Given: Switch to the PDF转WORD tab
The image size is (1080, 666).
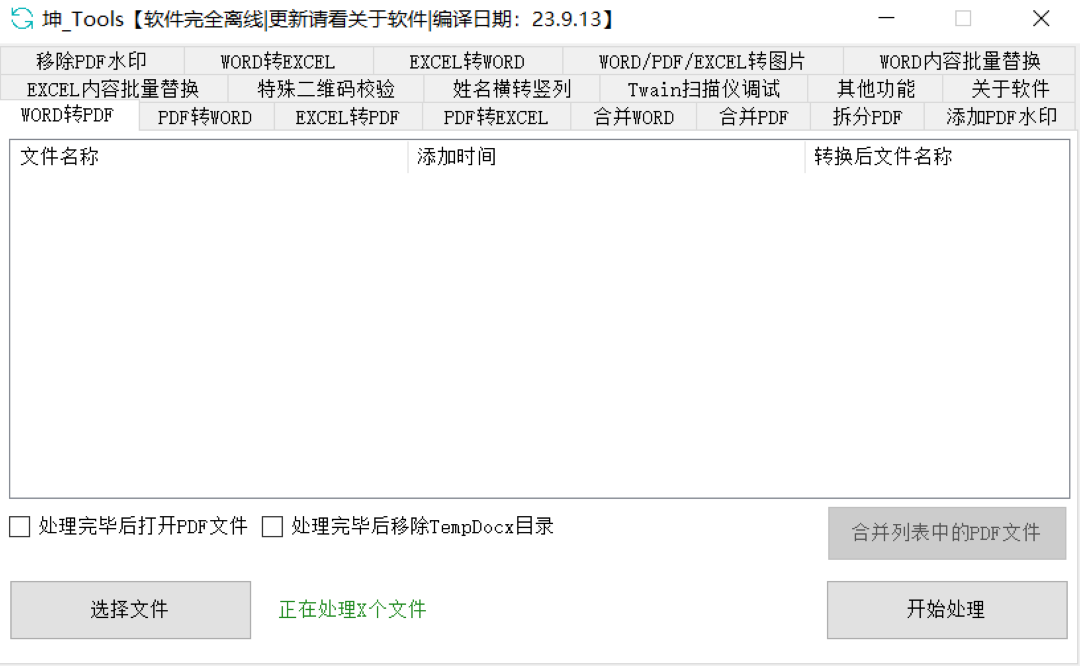Looking at the screenshot, I should coord(205,117).
